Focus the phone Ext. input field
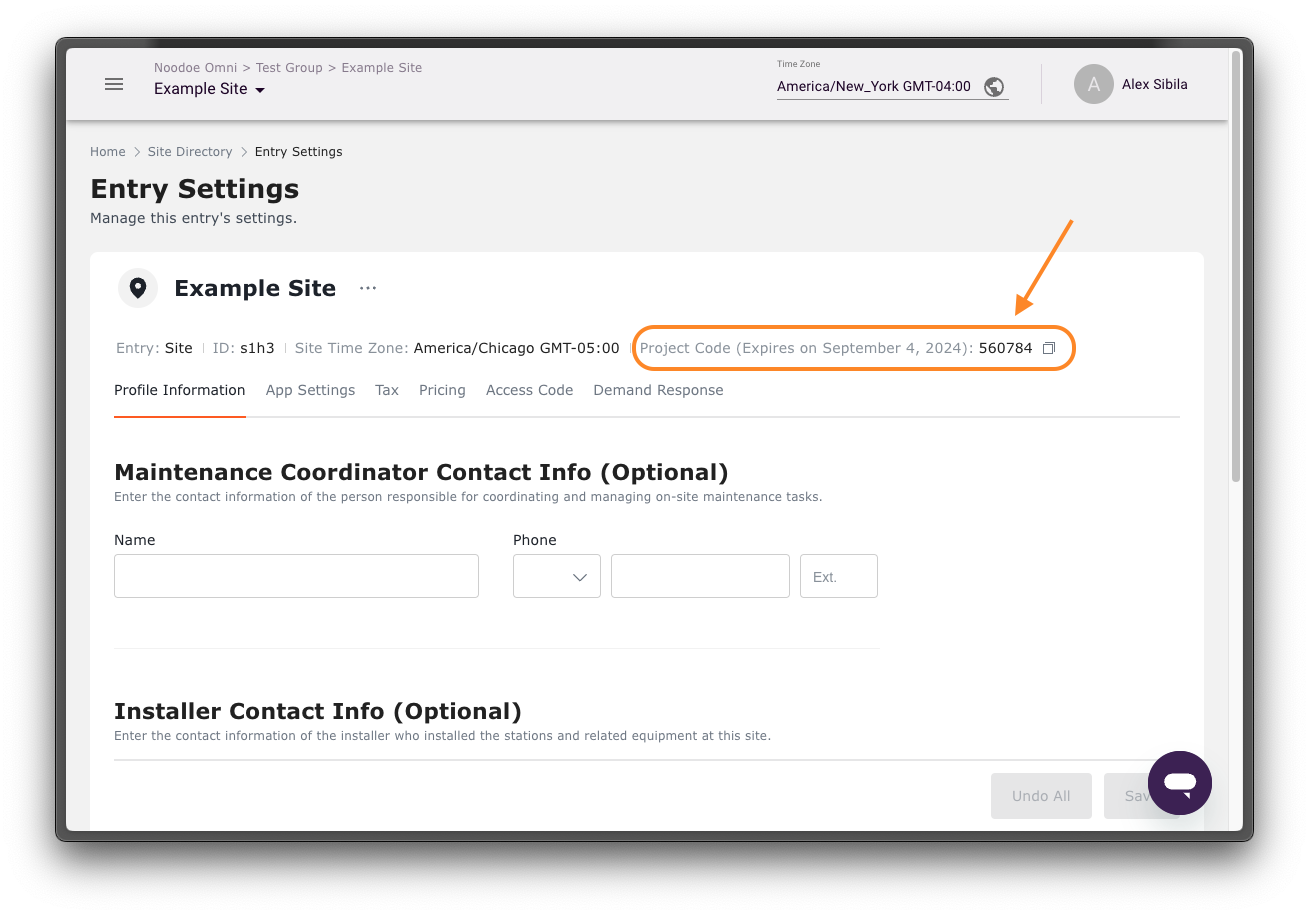1309x915 pixels. pos(838,577)
